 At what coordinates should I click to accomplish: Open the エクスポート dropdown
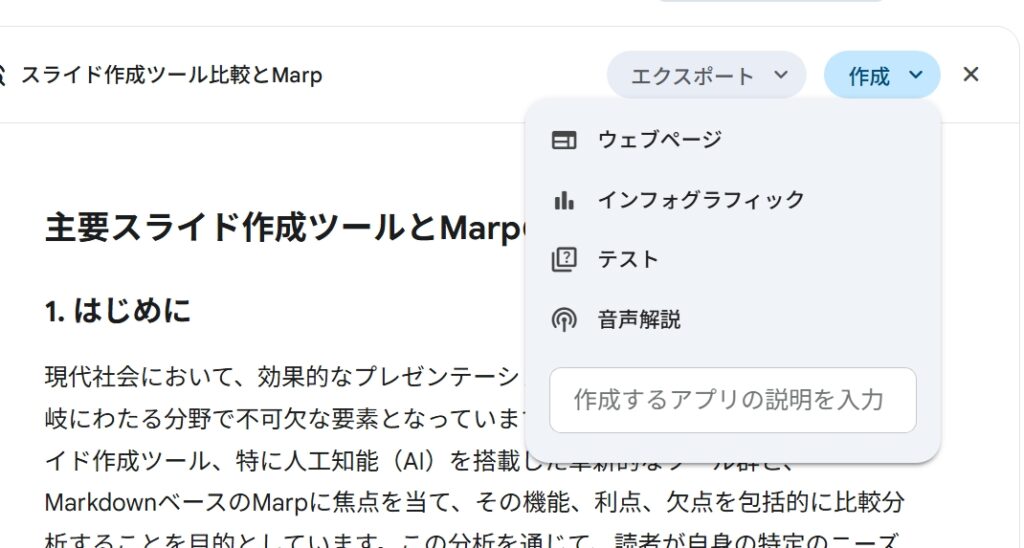point(706,75)
